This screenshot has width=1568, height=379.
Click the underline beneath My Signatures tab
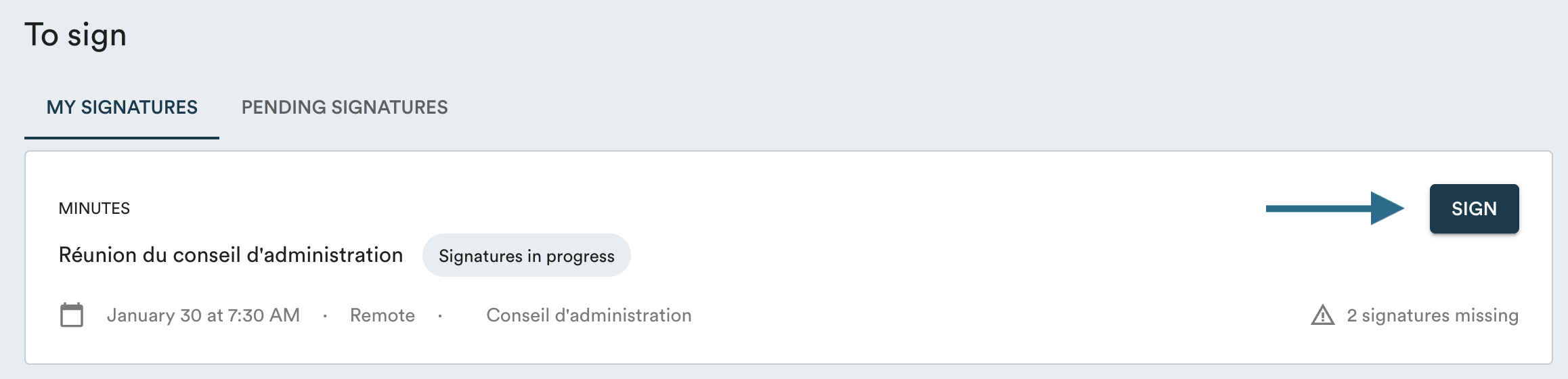(122, 137)
